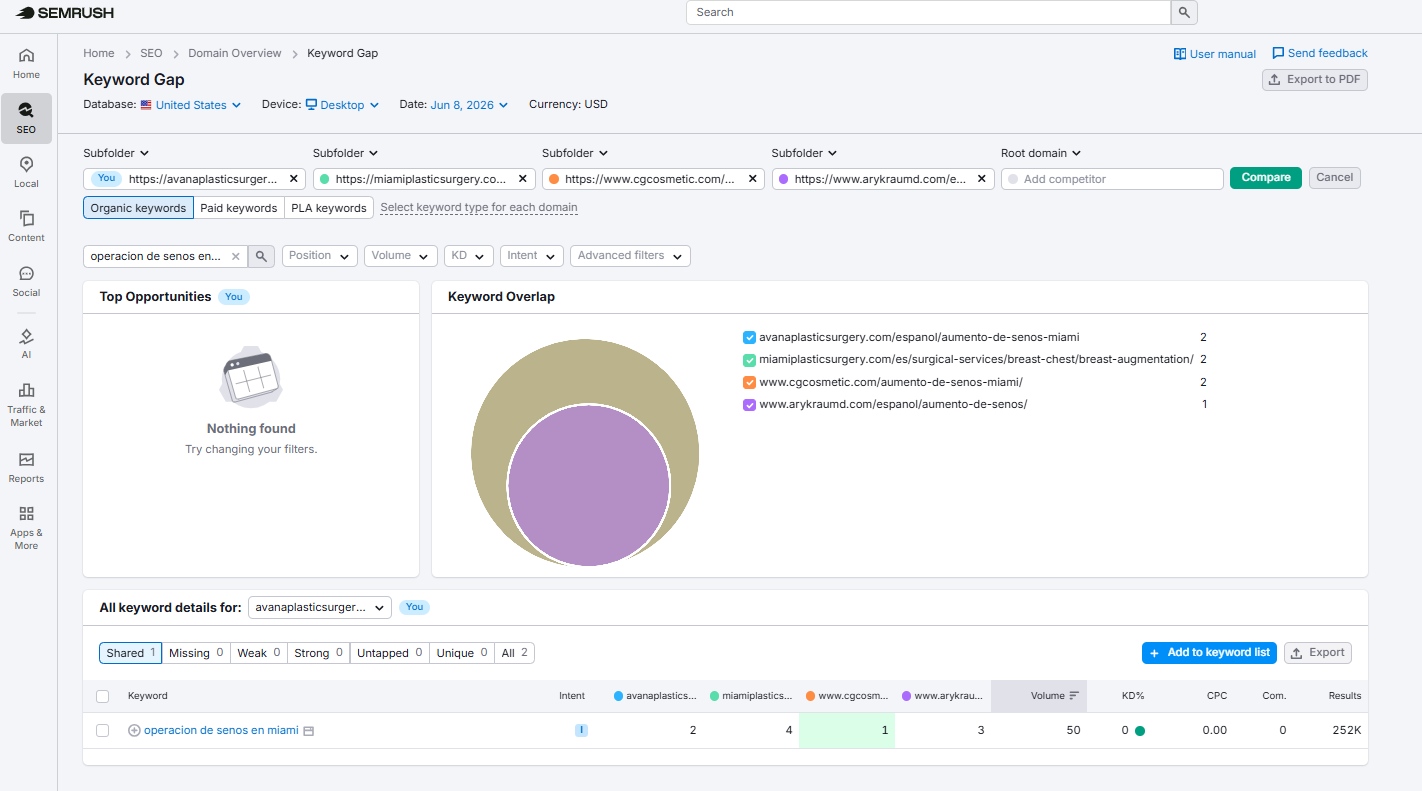Viewport: 1422px width, 791px height.
Task: Open the Jun 8, 2026 date dropdown
Action: click(x=469, y=105)
